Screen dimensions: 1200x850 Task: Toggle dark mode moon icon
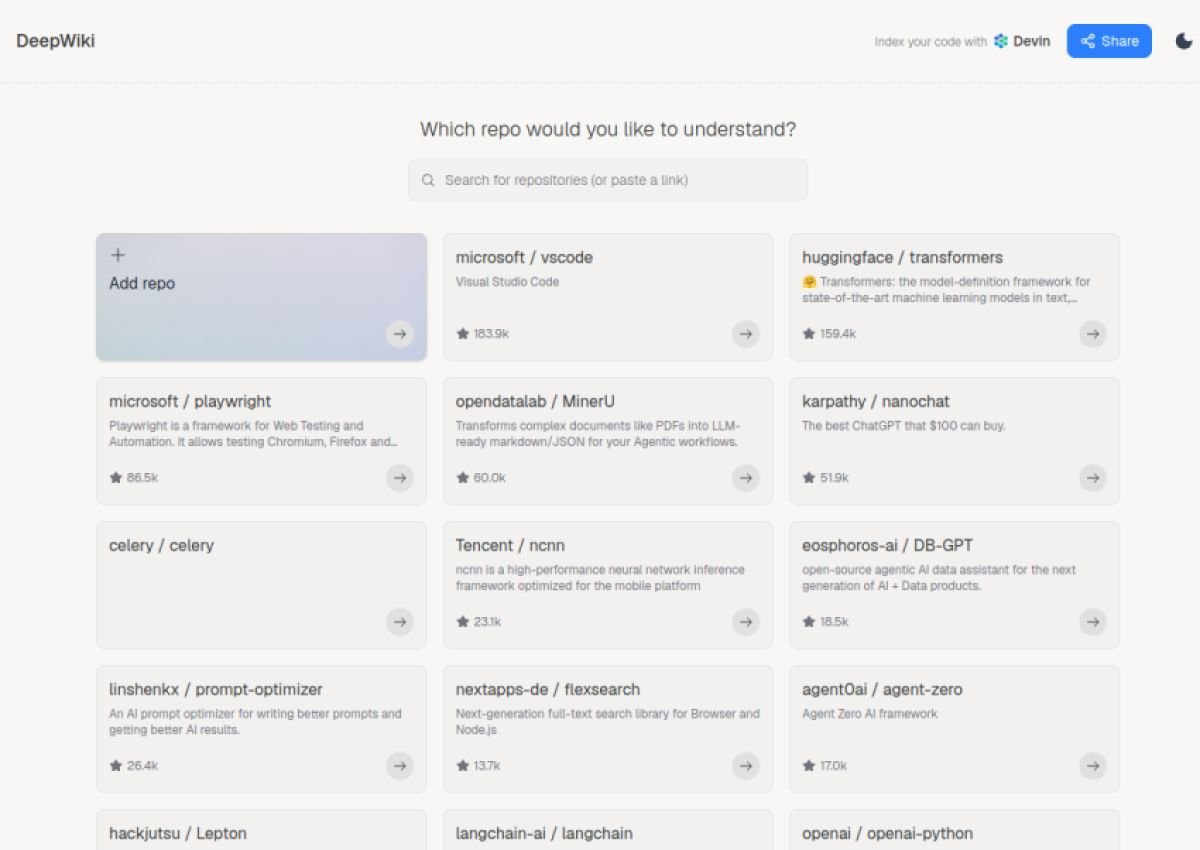[1183, 41]
